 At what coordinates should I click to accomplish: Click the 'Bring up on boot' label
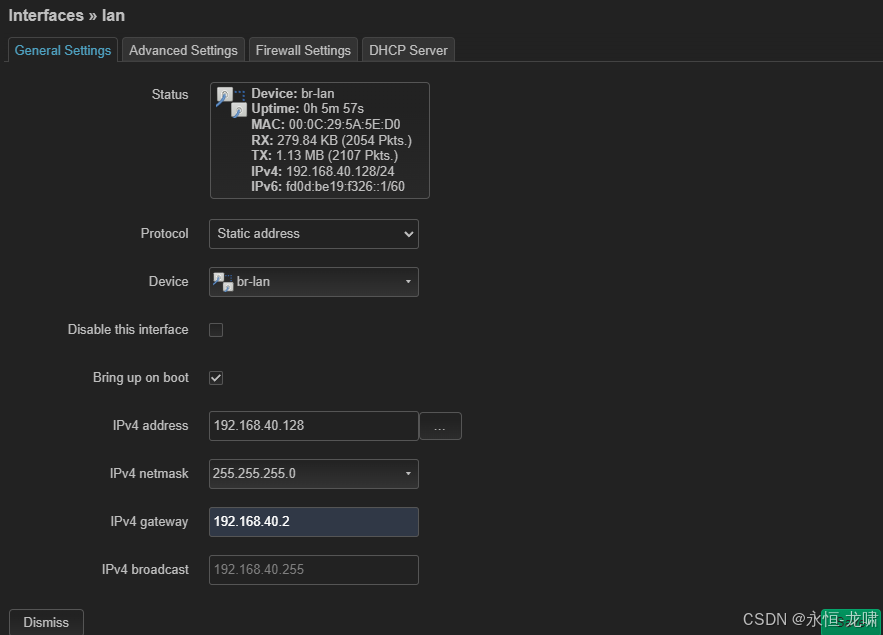tap(141, 378)
